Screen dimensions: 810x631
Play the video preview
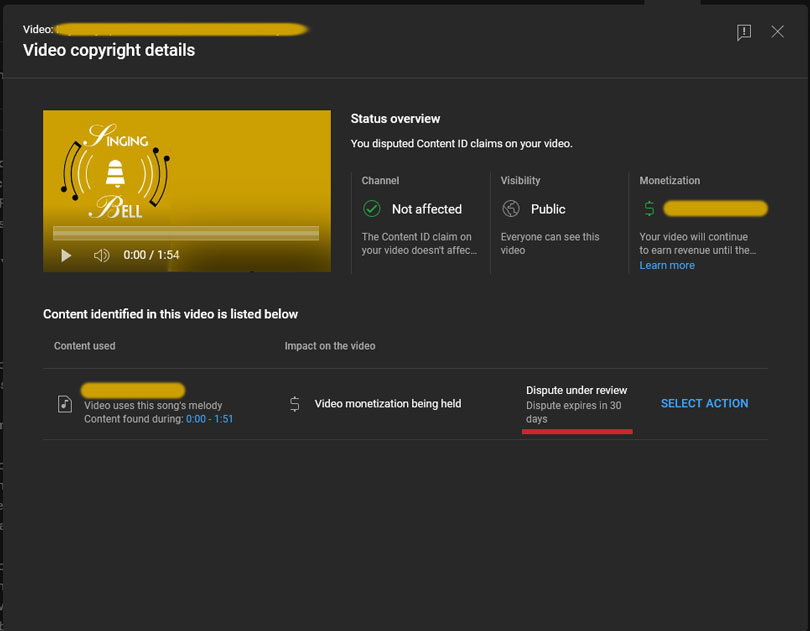tap(66, 255)
